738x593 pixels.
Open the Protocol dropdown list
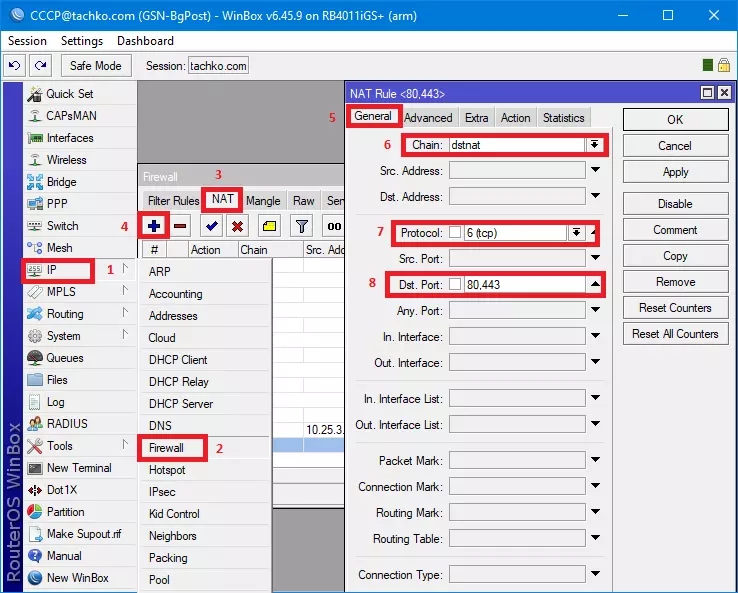point(577,233)
